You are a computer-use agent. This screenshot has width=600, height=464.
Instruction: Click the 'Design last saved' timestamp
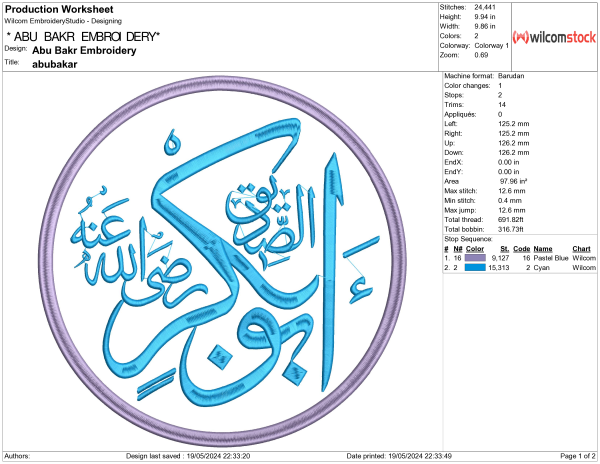[188, 456]
